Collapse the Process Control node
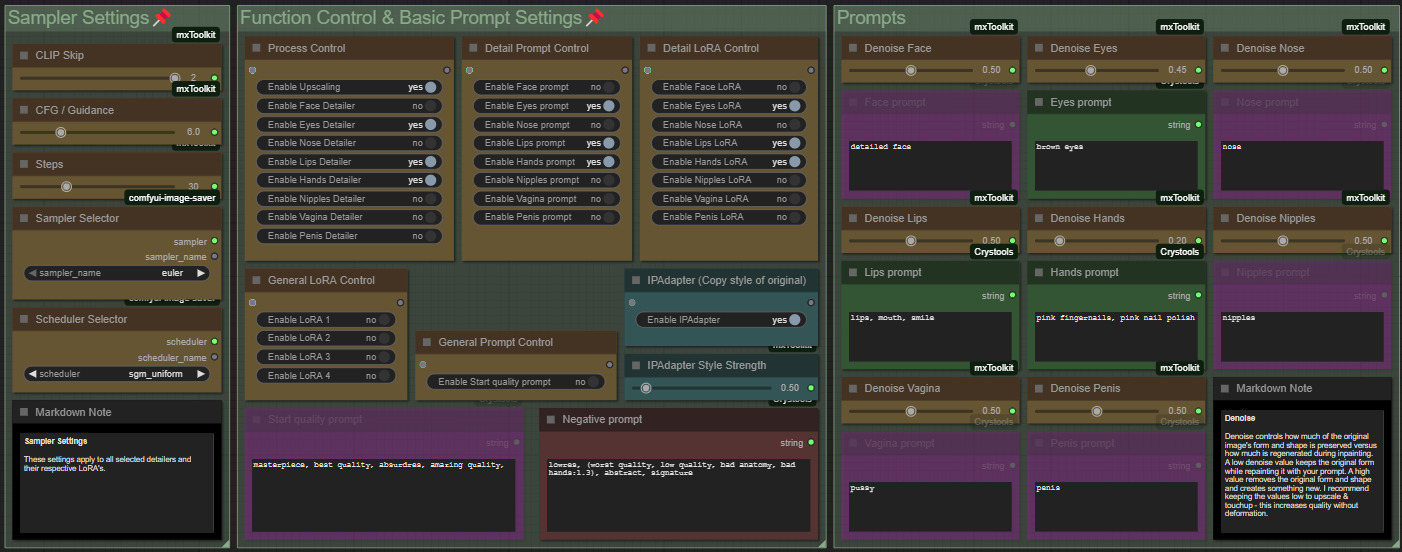This screenshot has width=1402, height=552. [256, 48]
